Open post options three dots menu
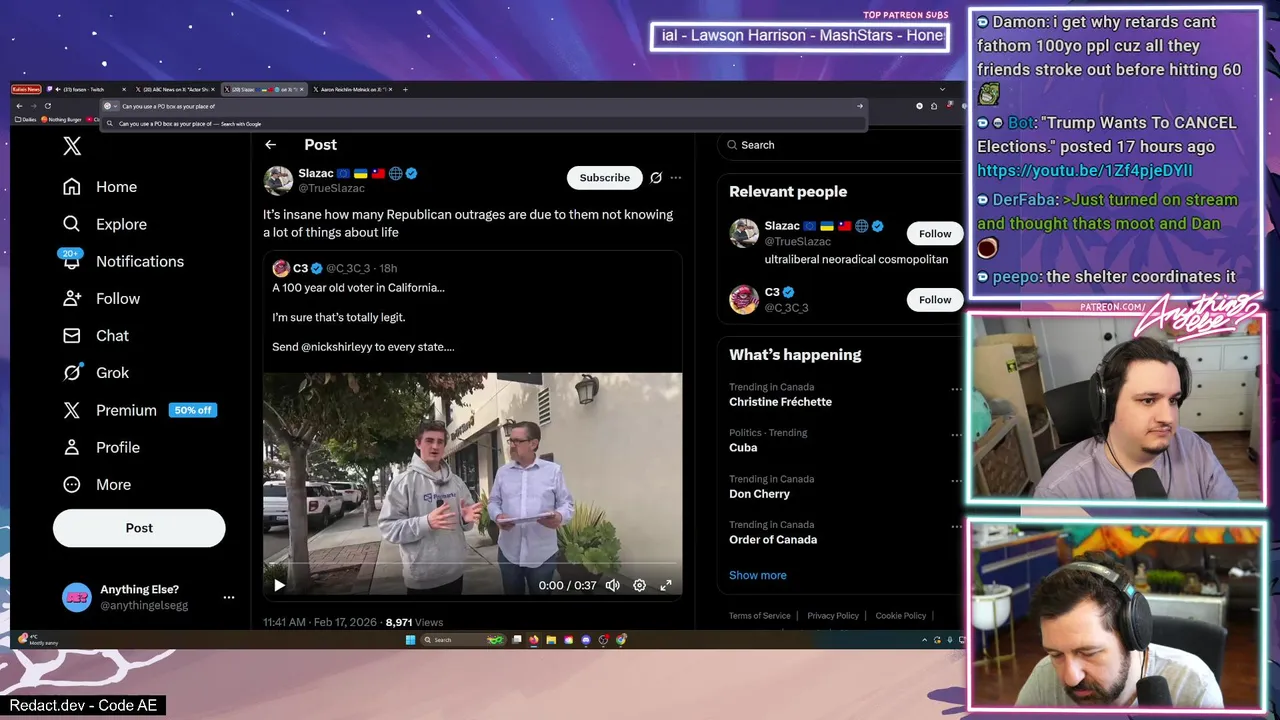This screenshot has width=1280, height=720. [x=676, y=178]
